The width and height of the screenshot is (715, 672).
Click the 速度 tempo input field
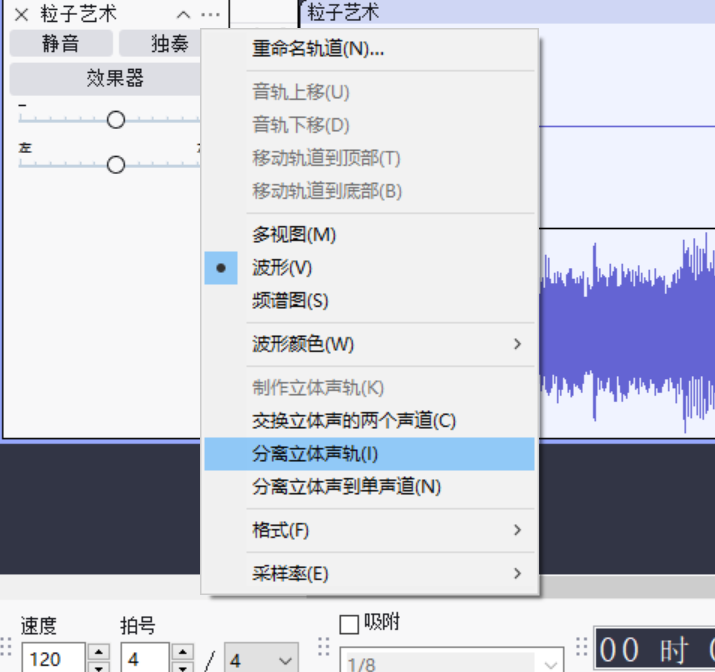click(x=54, y=660)
